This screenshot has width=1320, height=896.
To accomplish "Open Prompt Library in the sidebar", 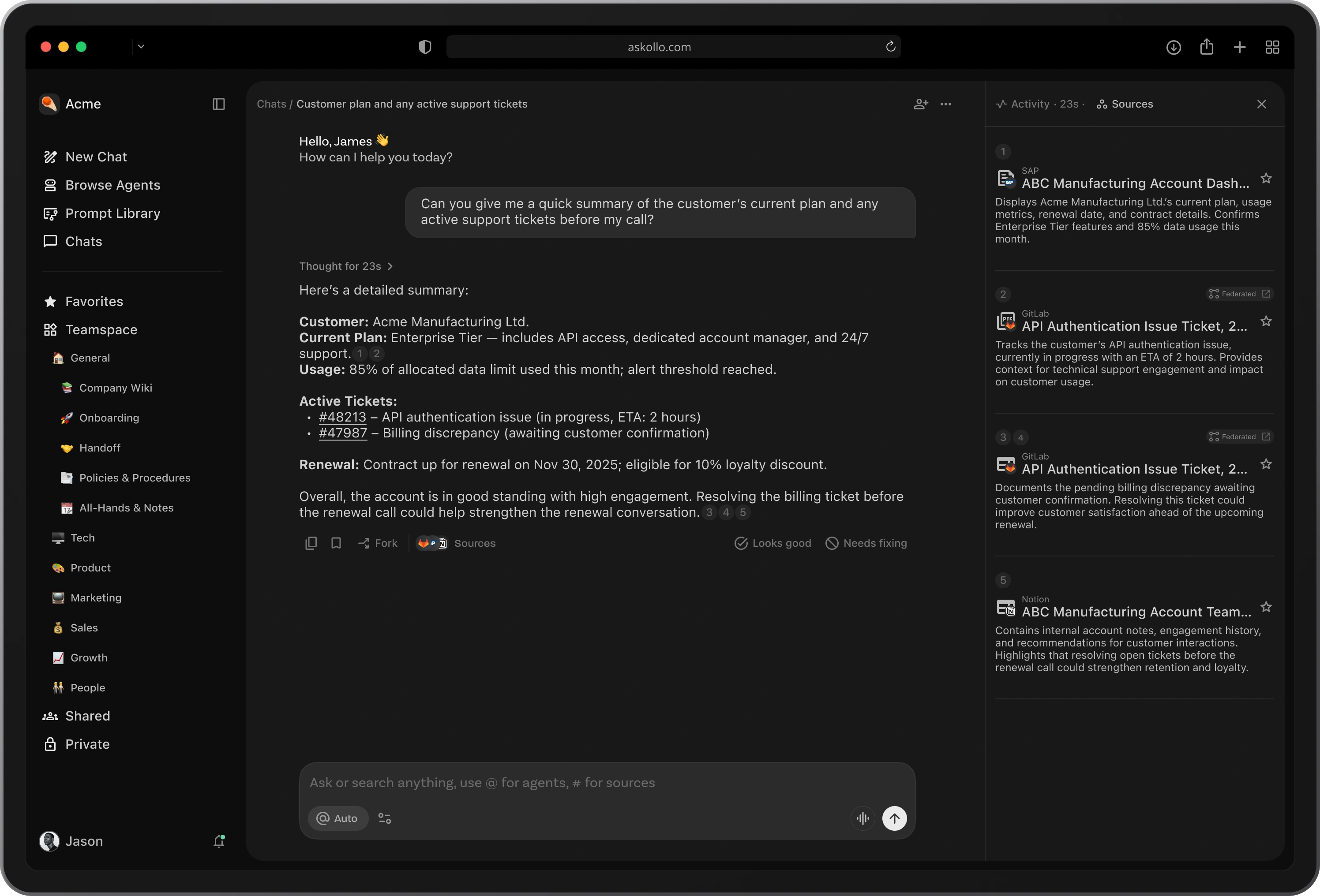I will [x=112, y=213].
